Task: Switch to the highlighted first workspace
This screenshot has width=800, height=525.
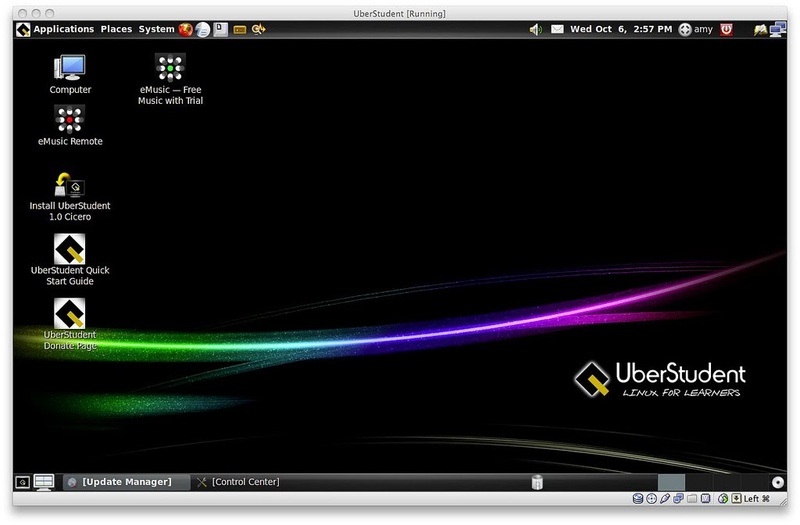Action: tap(671, 482)
